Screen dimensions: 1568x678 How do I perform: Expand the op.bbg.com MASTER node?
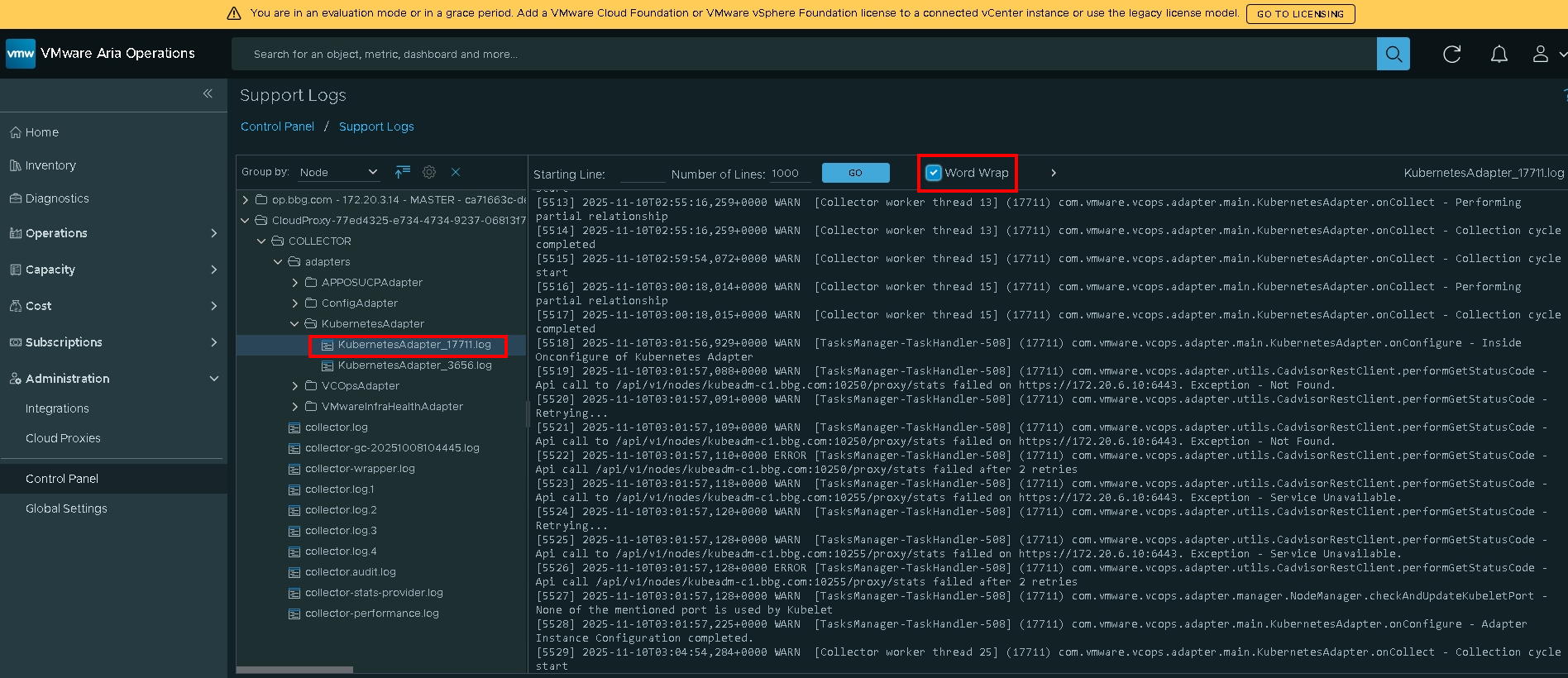[x=245, y=200]
